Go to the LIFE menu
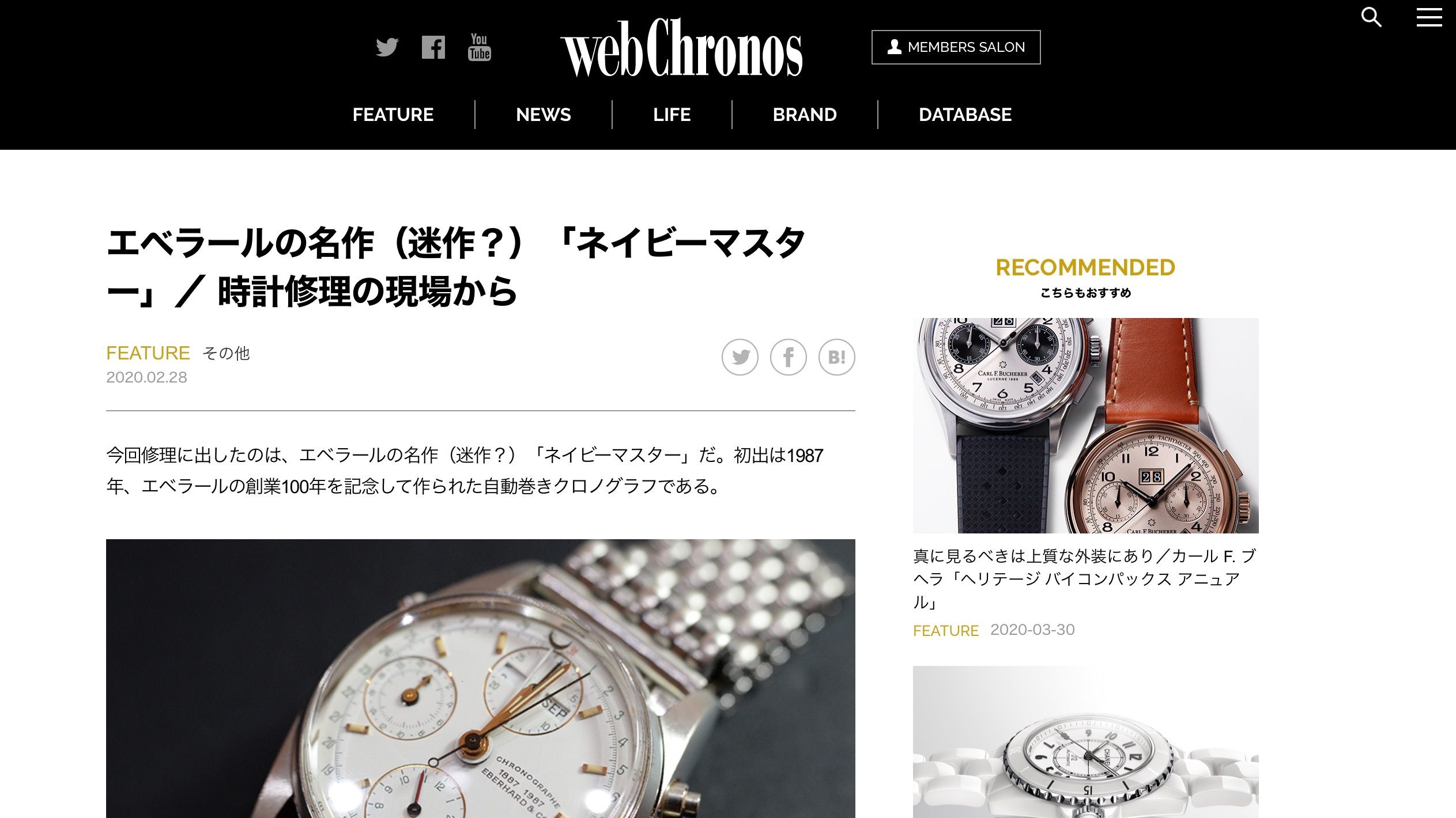 click(x=672, y=115)
